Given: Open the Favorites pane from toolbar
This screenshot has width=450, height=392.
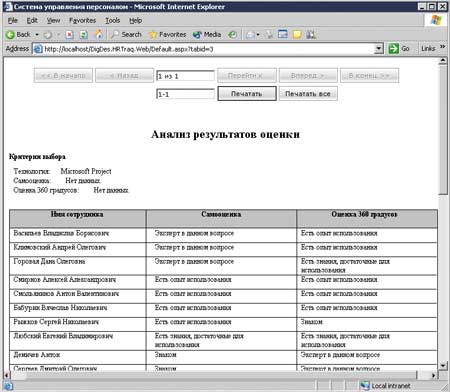Looking at the screenshot, I should (168, 34).
